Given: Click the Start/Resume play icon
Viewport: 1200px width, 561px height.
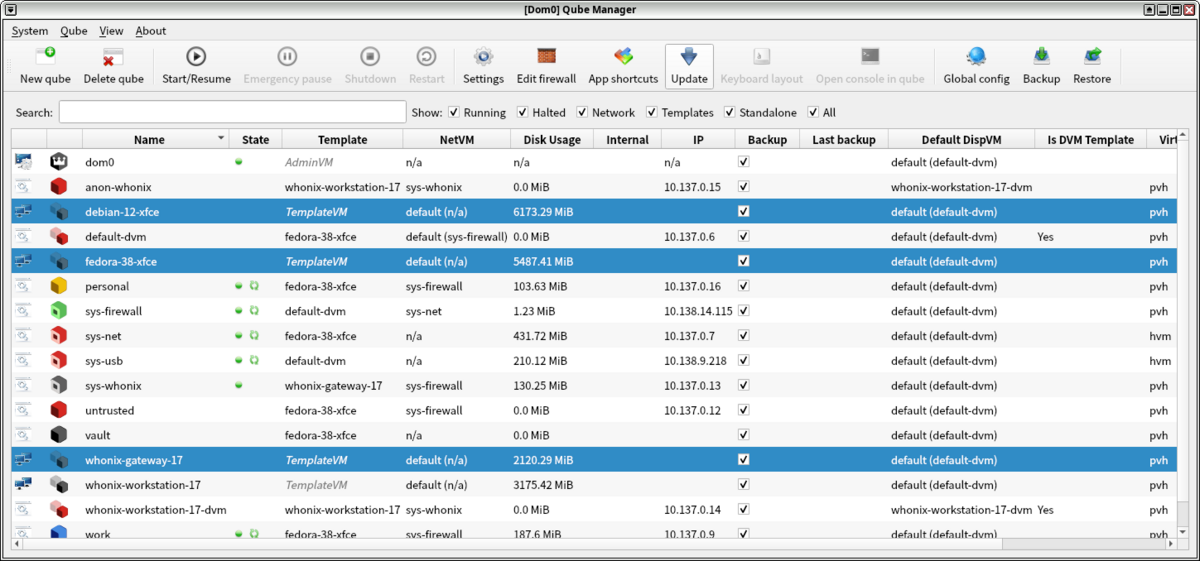Looking at the screenshot, I should [x=196, y=57].
